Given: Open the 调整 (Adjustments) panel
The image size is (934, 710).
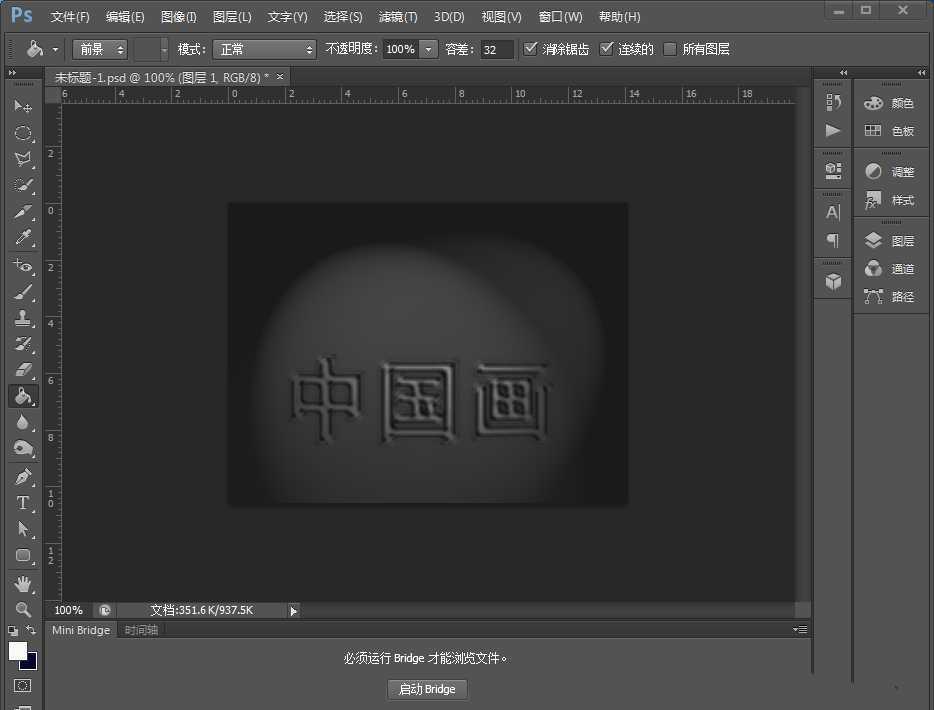Looking at the screenshot, I should (890, 171).
